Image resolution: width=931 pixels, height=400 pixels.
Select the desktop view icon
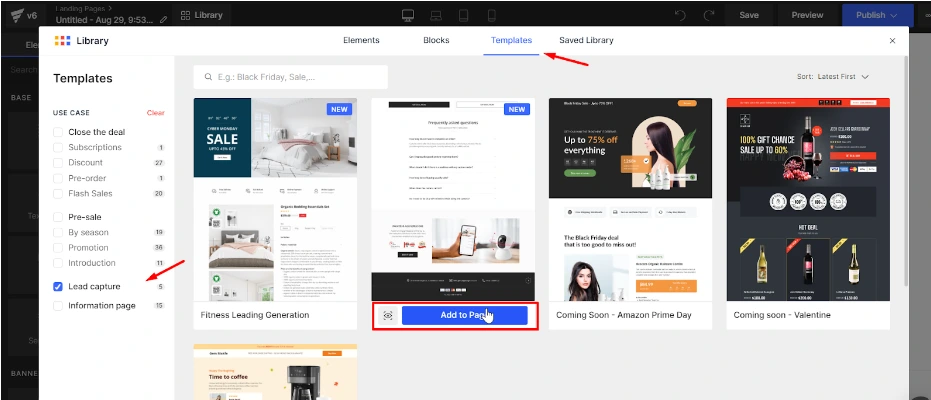click(408, 15)
